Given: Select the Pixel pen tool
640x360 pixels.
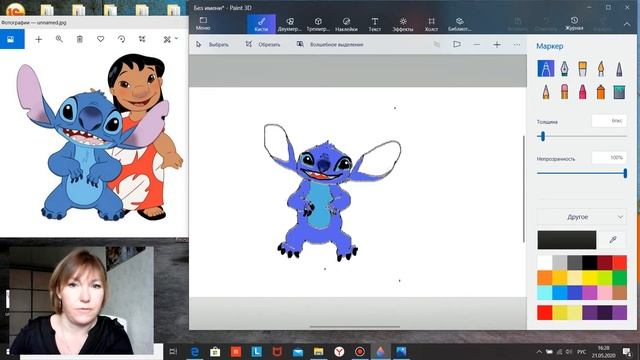Looking at the screenshot, I should pos(619,69).
